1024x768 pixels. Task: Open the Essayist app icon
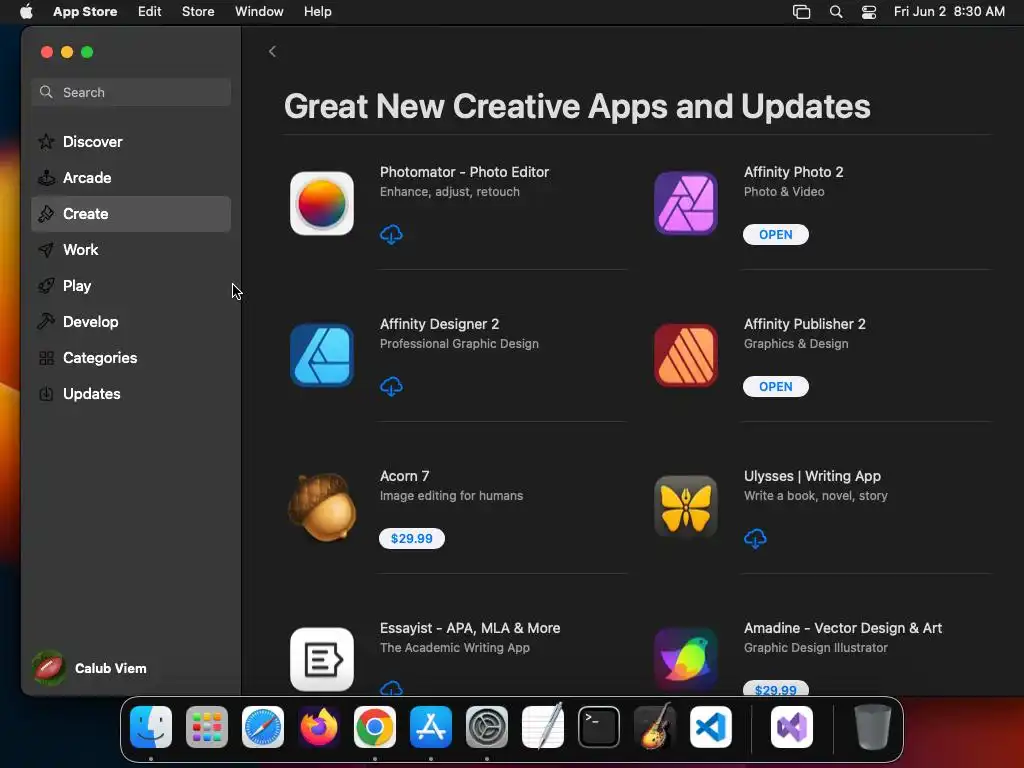coord(322,660)
